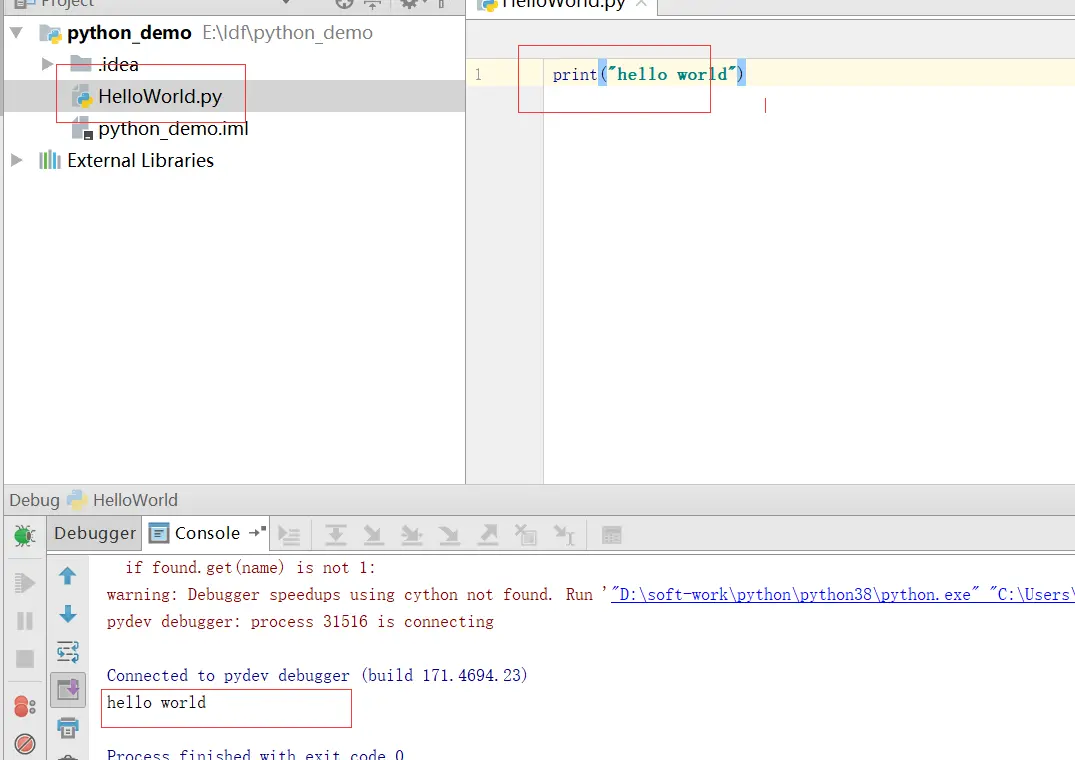Click the console Print icon
The height and width of the screenshot is (760, 1075).
(67, 727)
